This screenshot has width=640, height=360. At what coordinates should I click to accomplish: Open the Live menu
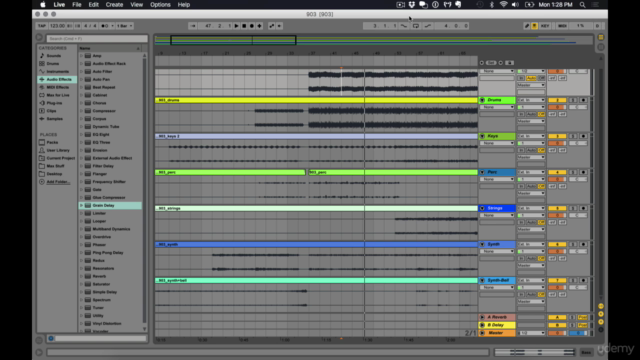click(59, 4)
